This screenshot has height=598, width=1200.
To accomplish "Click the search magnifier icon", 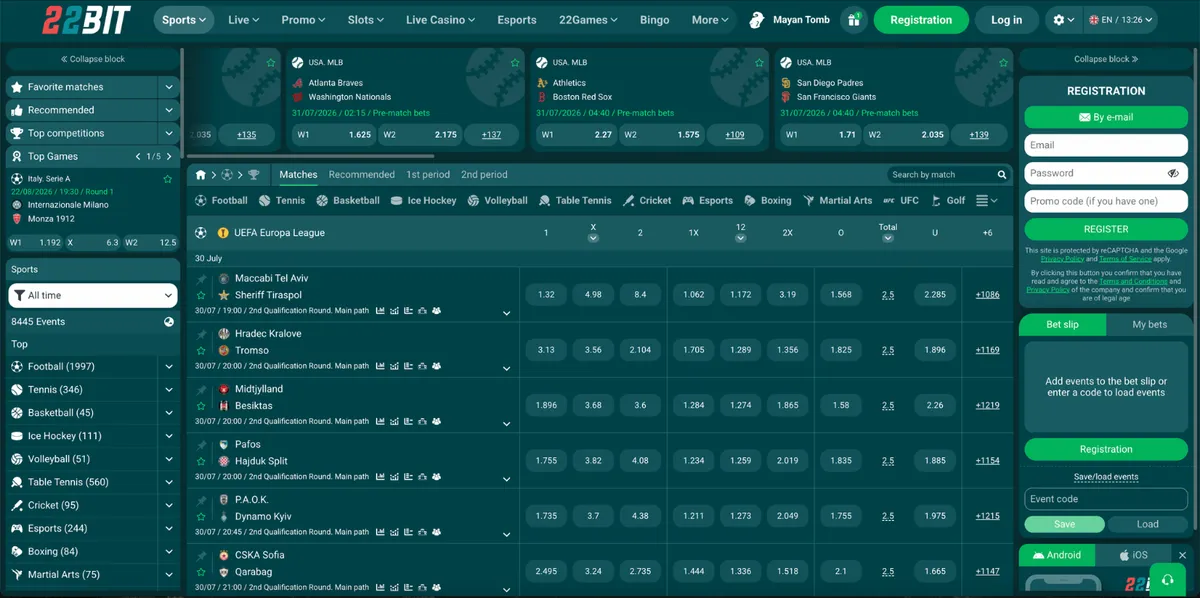I will (1002, 175).
